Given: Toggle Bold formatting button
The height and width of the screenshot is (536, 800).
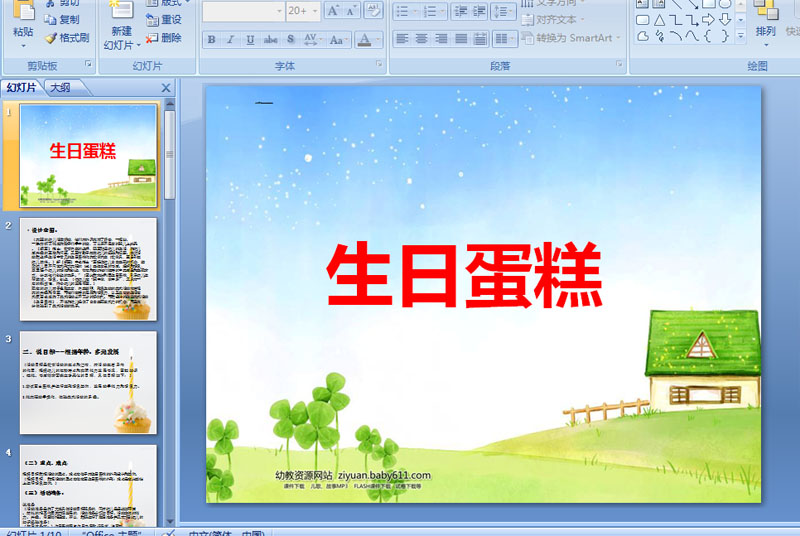Looking at the screenshot, I should tap(211, 39).
